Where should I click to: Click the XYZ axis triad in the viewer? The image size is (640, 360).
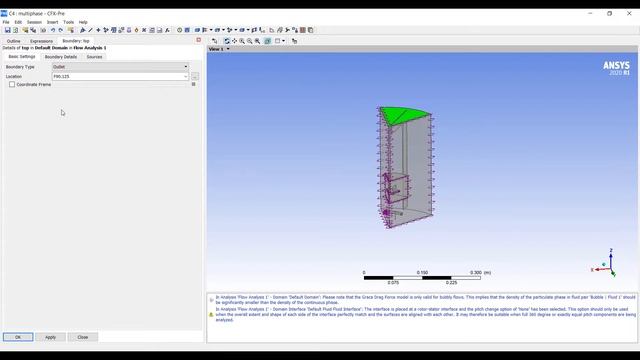click(x=604, y=263)
